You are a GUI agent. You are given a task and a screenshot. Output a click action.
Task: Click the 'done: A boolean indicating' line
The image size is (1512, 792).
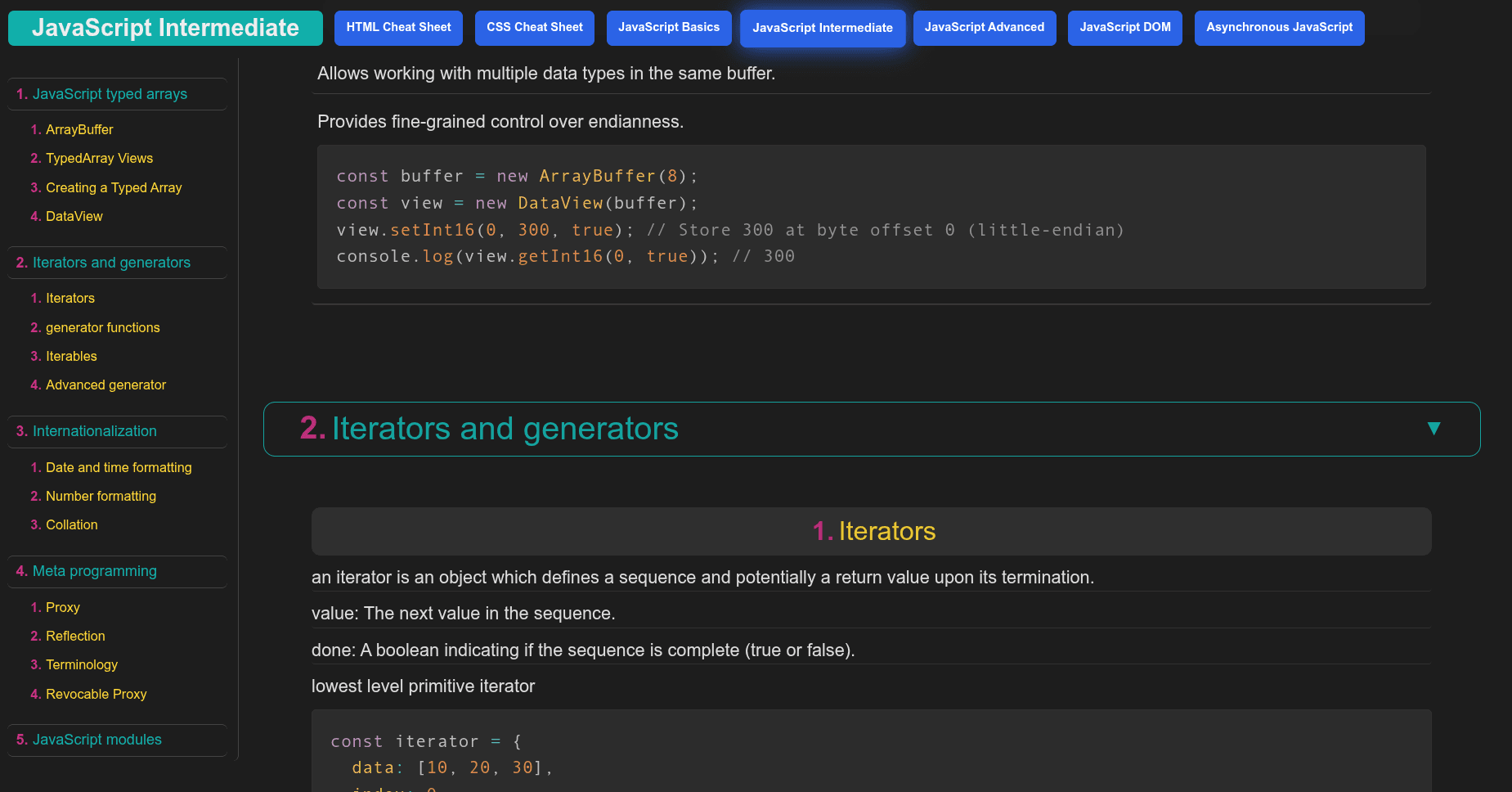click(x=583, y=650)
